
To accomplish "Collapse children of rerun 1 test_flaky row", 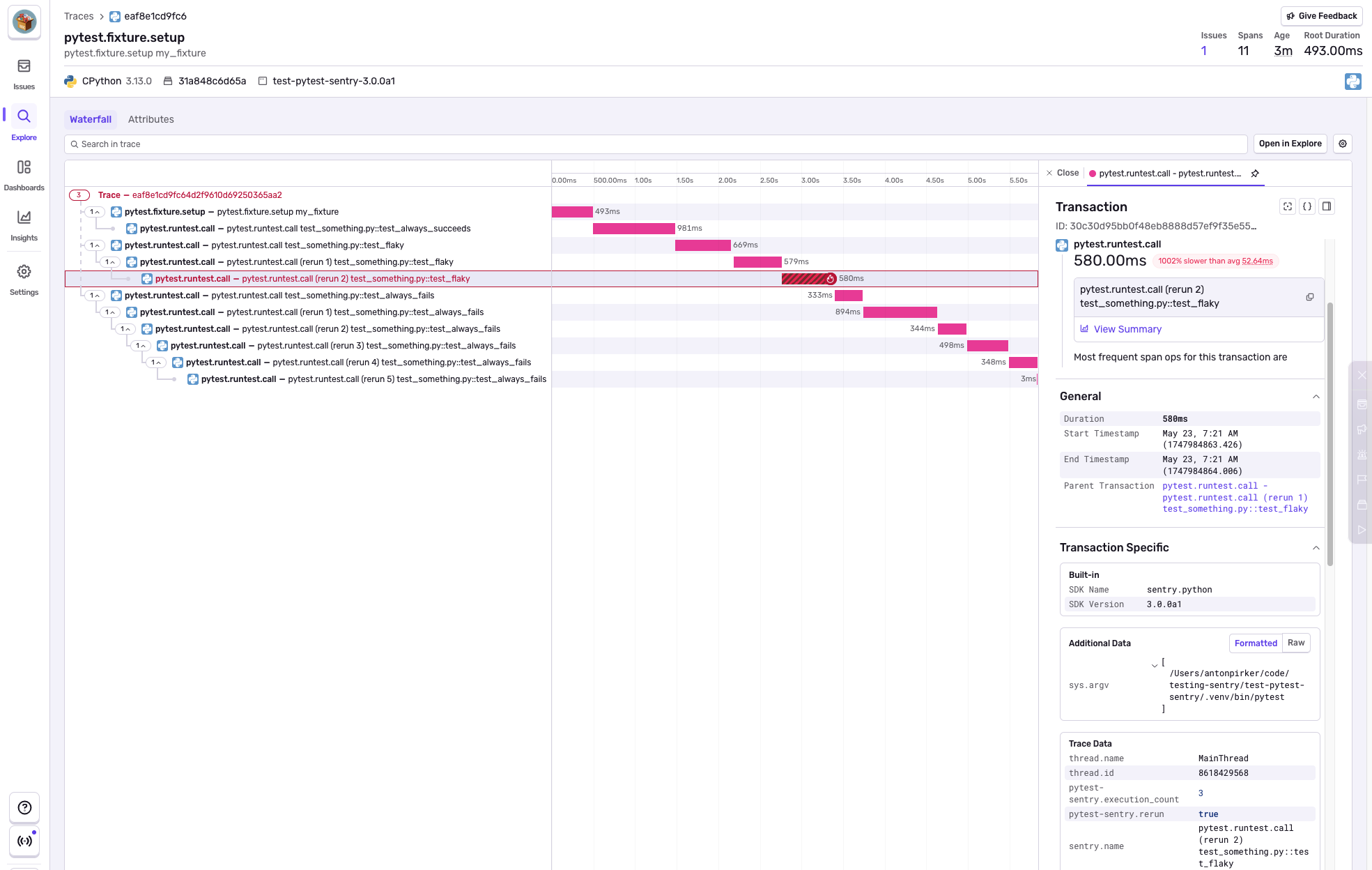I will click(x=111, y=262).
